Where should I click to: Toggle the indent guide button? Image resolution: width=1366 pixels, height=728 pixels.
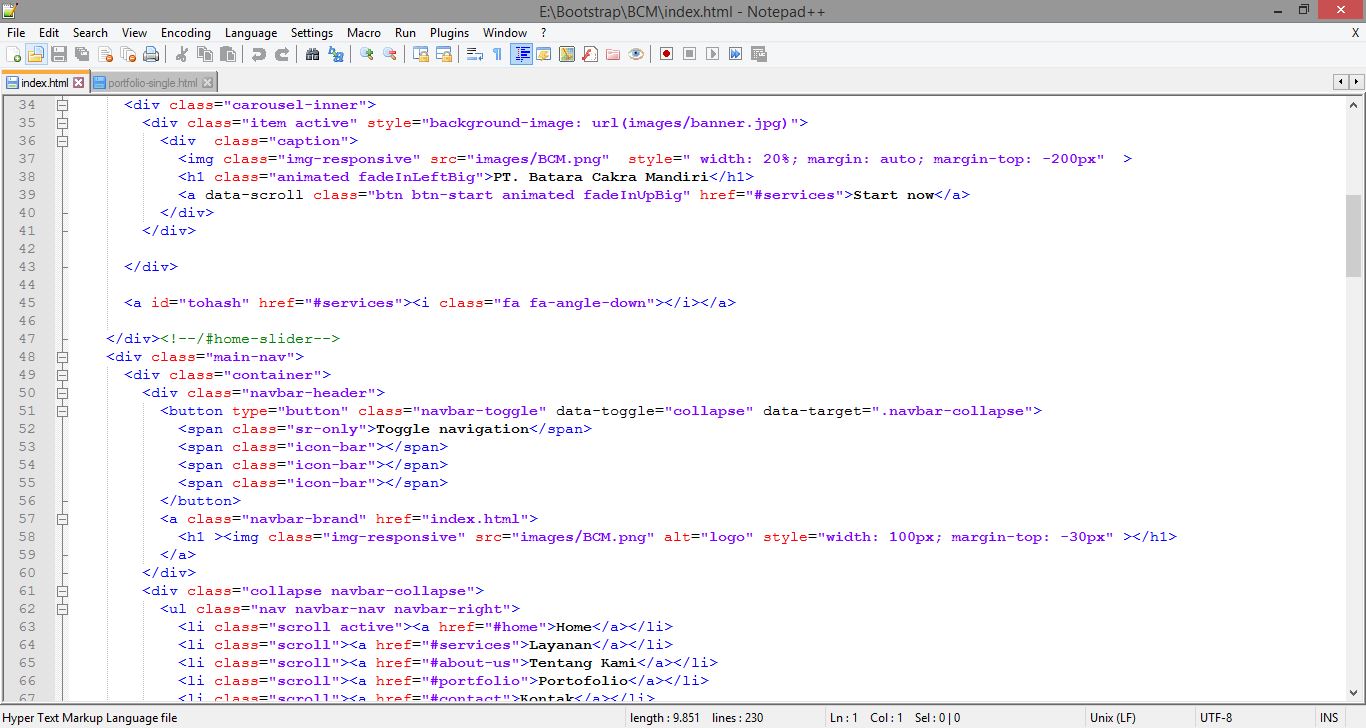[522, 54]
